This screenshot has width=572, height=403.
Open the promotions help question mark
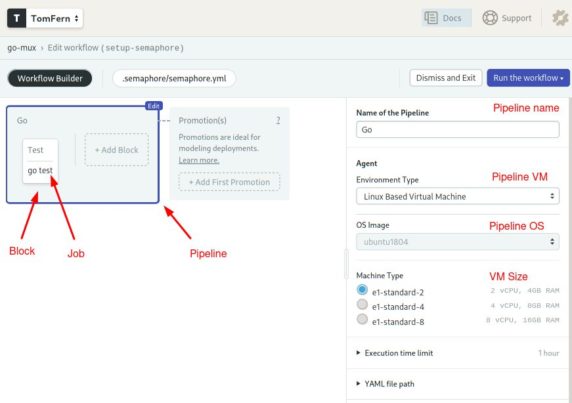tap(278, 120)
